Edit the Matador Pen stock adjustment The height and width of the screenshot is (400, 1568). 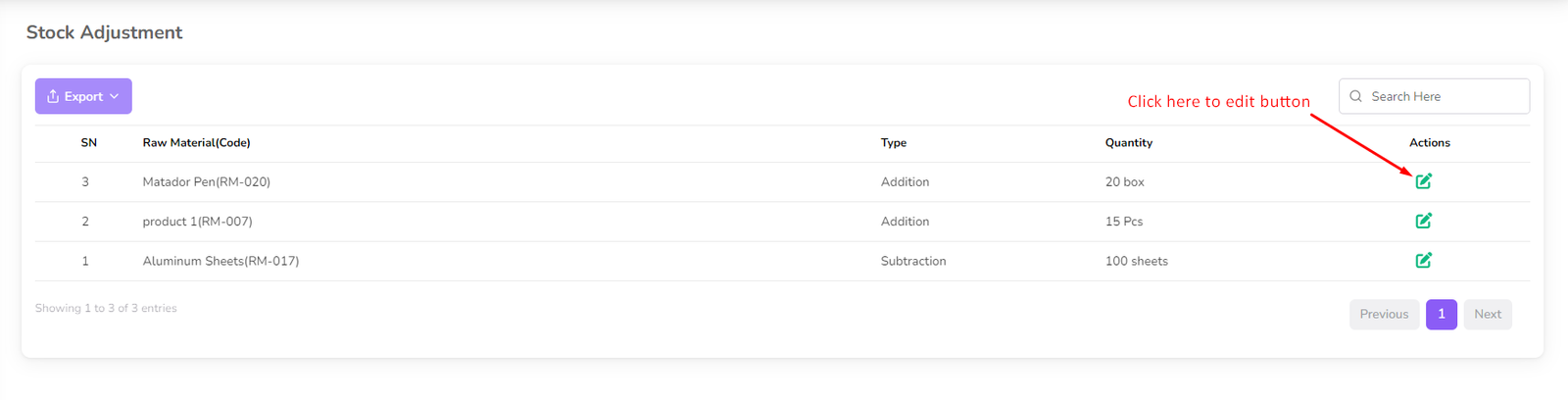coord(1423,181)
